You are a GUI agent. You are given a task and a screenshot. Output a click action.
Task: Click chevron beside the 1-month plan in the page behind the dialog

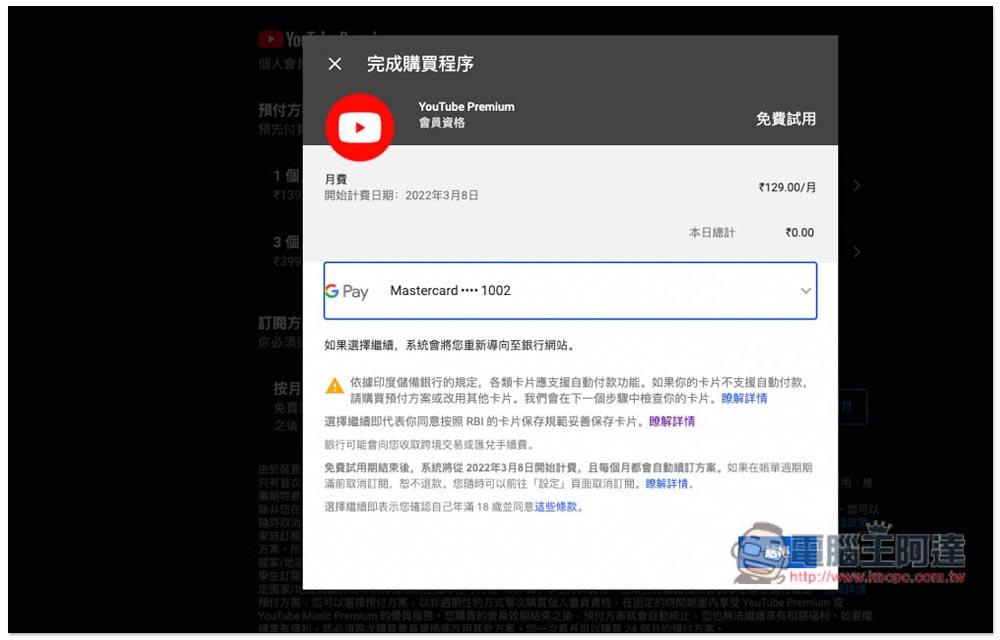click(857, 185)
